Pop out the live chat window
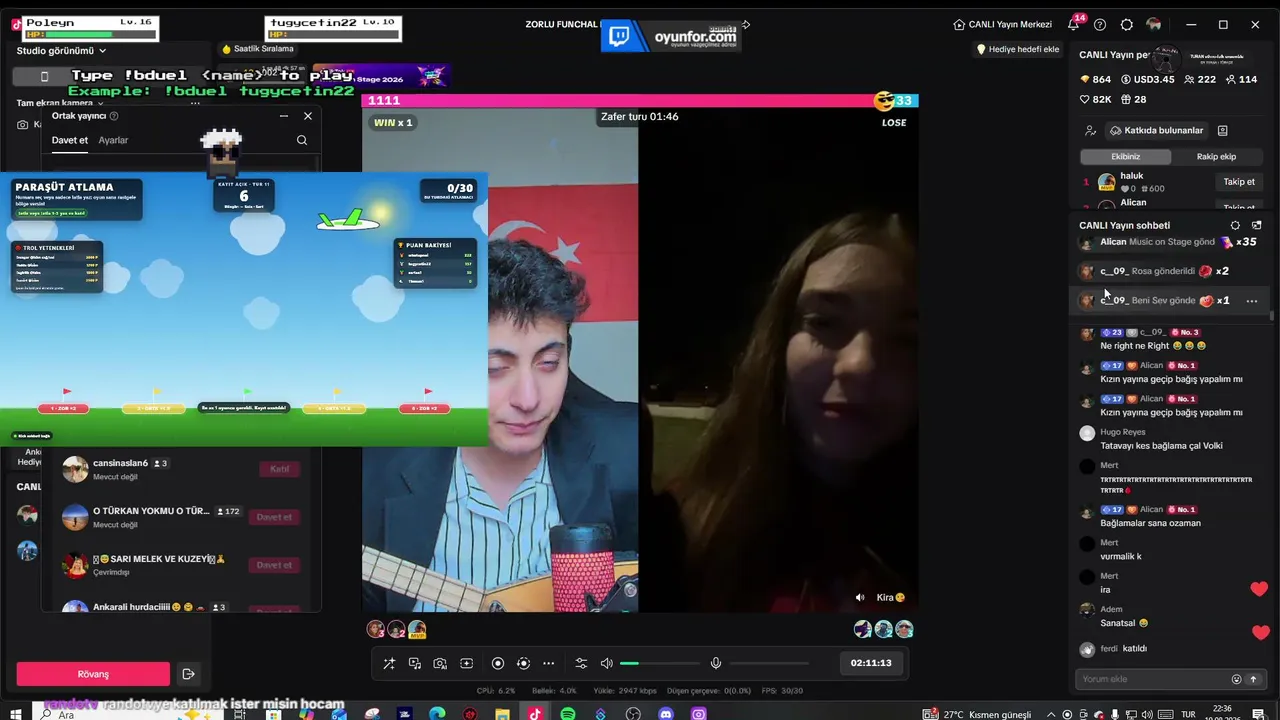Image resolution: width=1280 pixels, height=720 pixels. pyautogui.click(x=1257, y=226)
